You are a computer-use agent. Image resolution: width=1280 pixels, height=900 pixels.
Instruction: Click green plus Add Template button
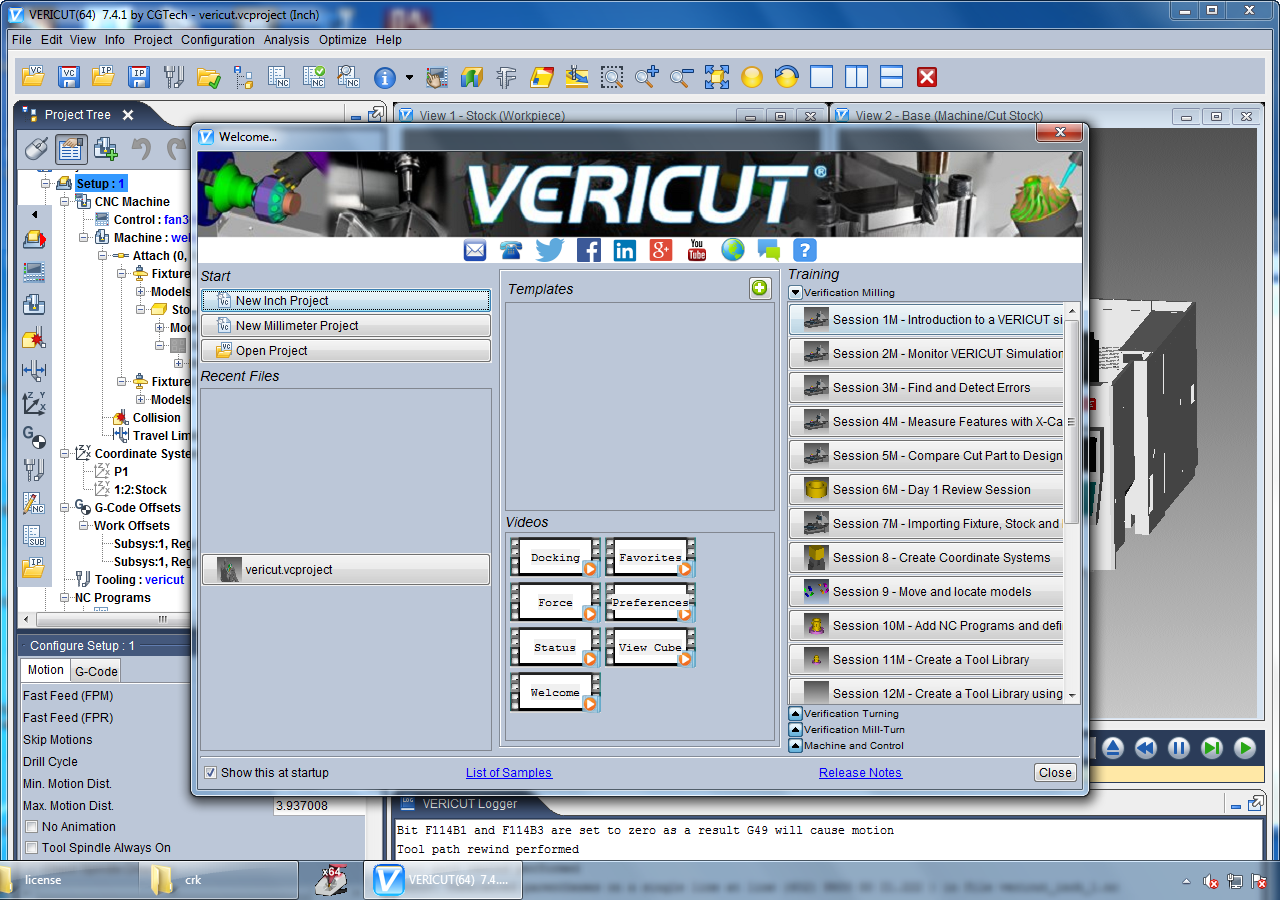point(760,288)
